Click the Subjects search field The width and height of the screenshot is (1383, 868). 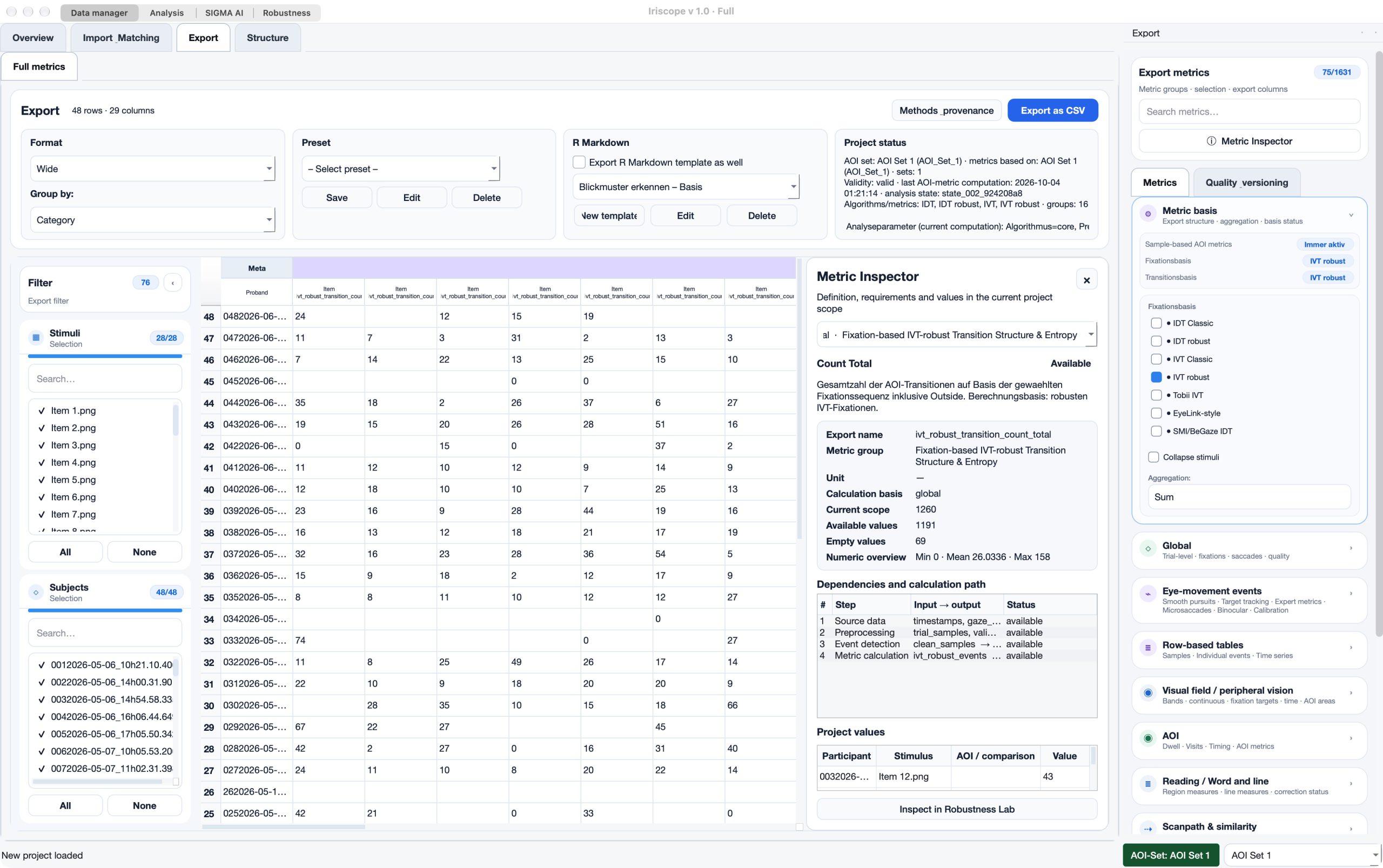click(105, 633)
